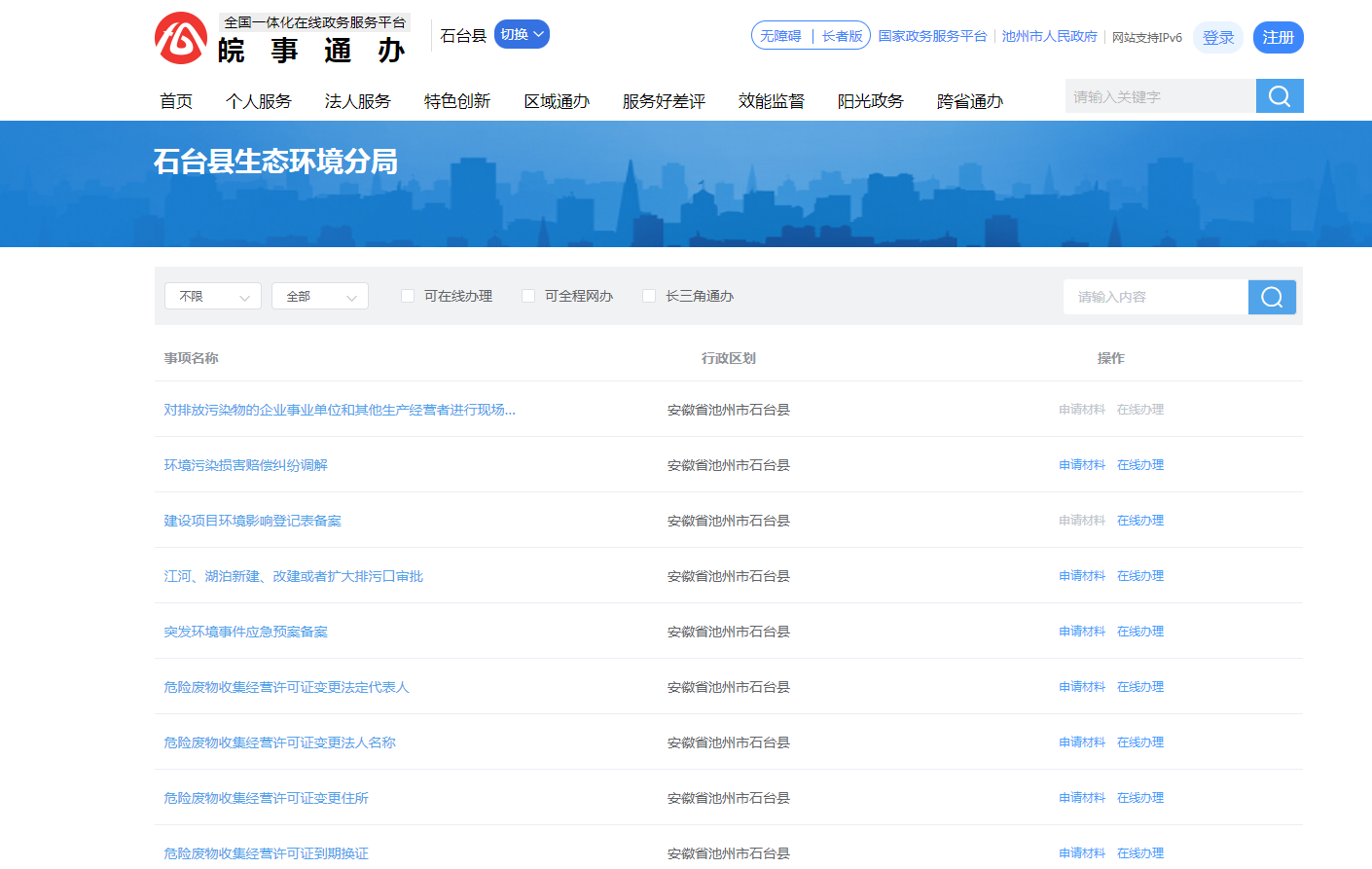This screenshot has width=1372, height=869.
Task: Click the top header search magnifier icon
Action: [x=1279, y=96]
